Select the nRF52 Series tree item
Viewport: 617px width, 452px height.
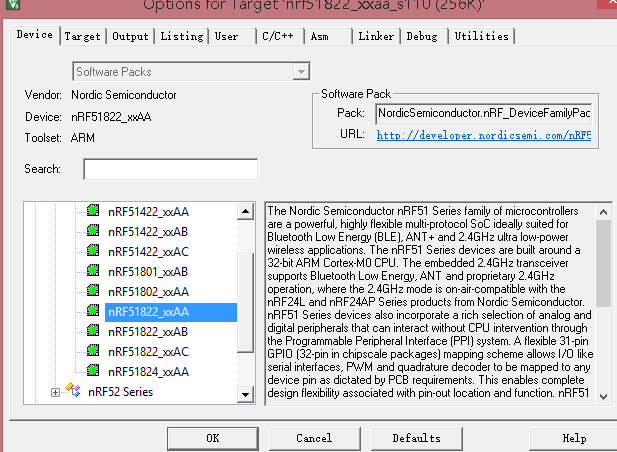click(x=120, y=392)
